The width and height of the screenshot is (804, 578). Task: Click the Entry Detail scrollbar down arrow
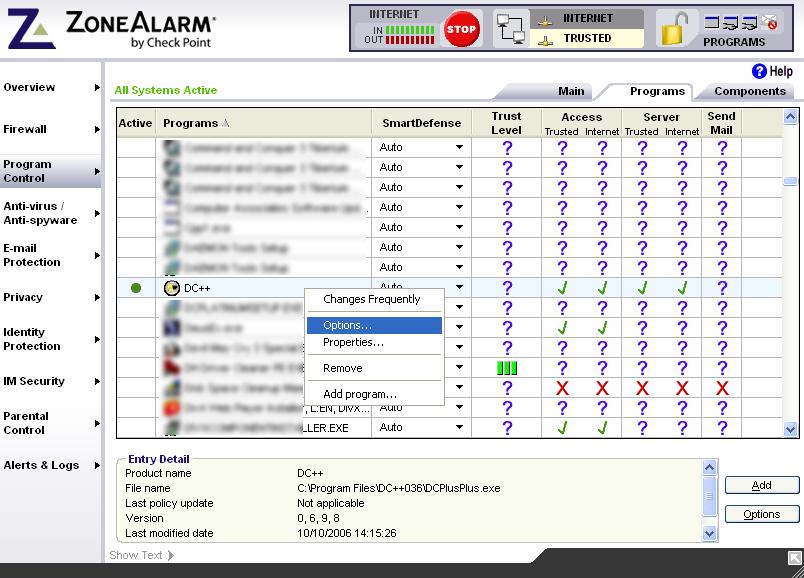[x=710, y=533]
